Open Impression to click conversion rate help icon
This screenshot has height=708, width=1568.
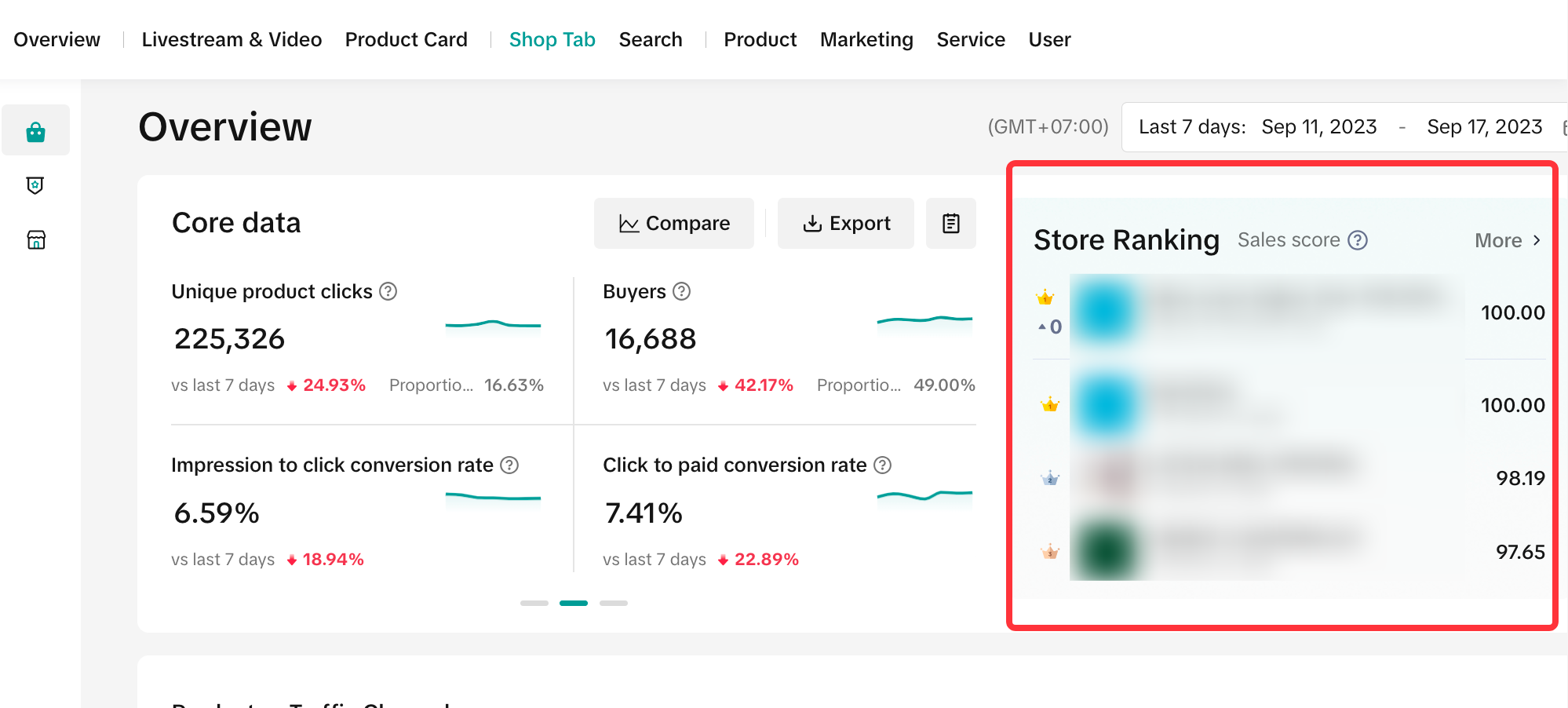click(509, 465)
